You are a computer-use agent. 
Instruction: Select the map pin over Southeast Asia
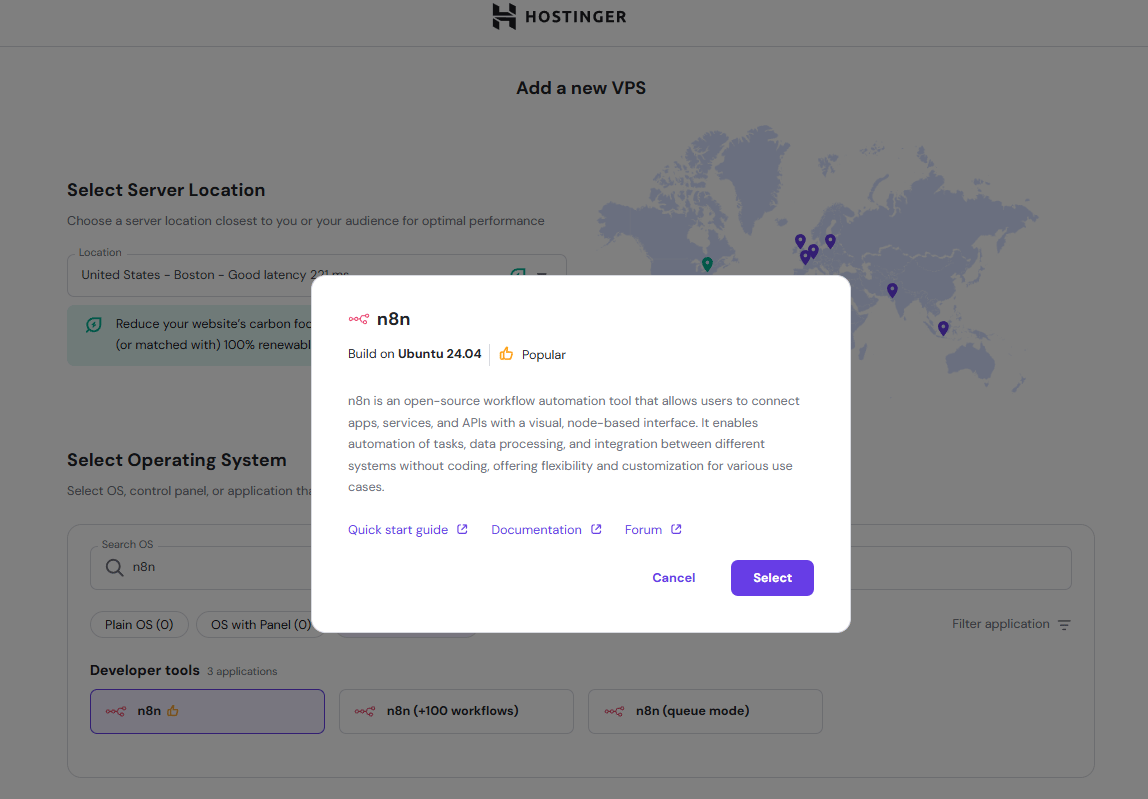943,329
